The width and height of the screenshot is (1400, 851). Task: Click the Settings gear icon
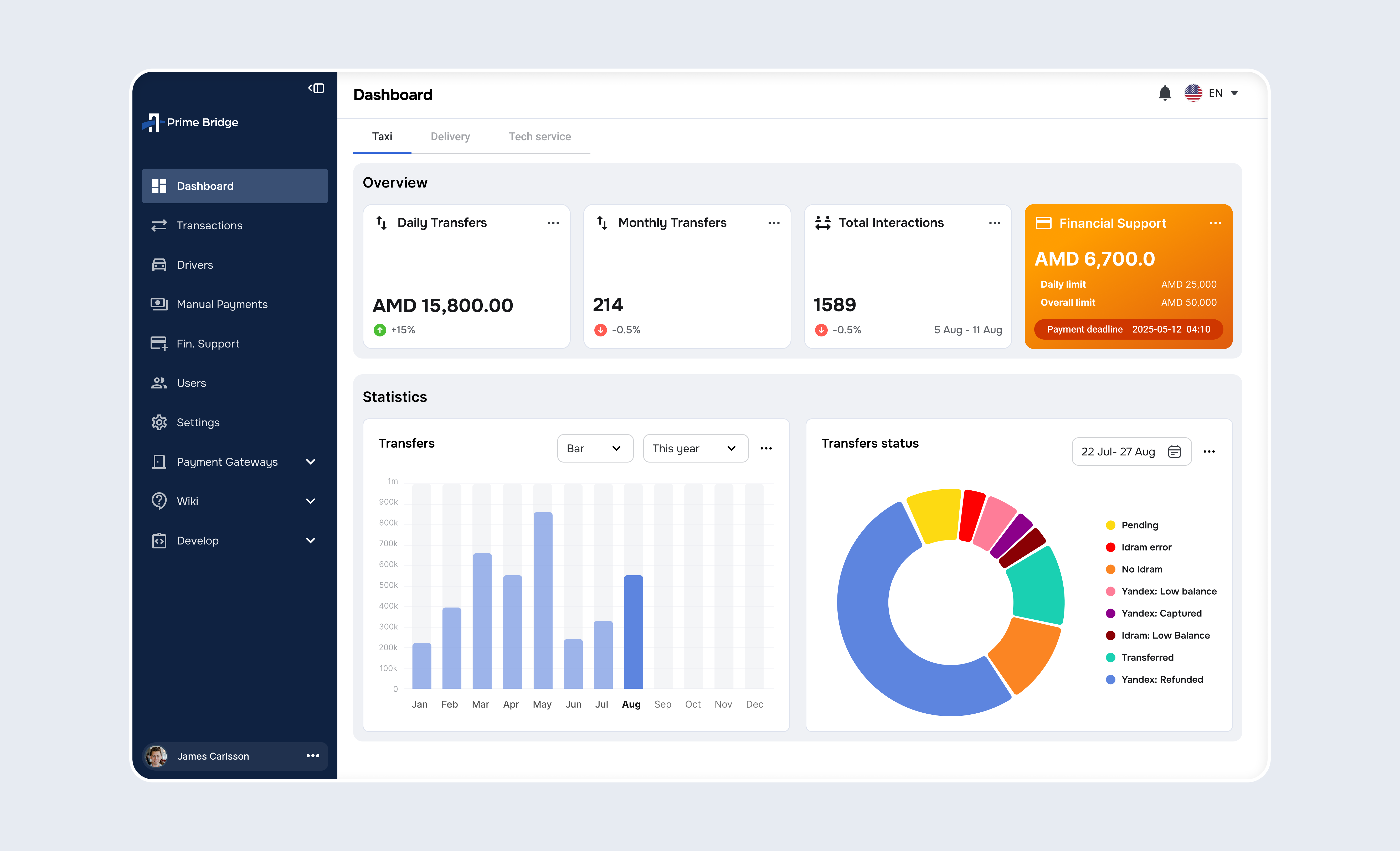point(159,422)
